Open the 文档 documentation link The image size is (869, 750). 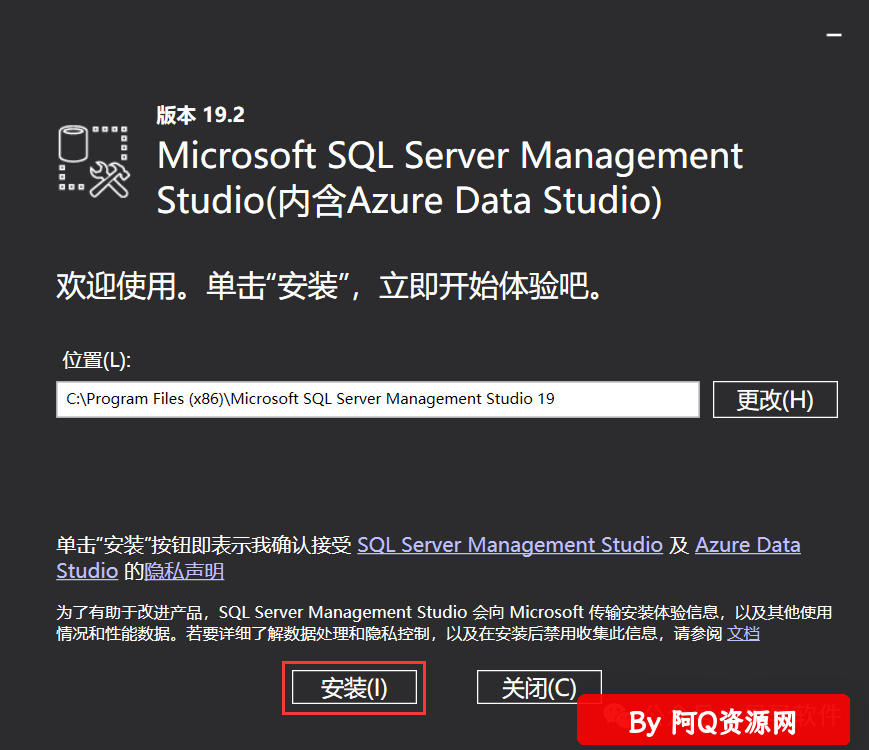click(743, 633)
